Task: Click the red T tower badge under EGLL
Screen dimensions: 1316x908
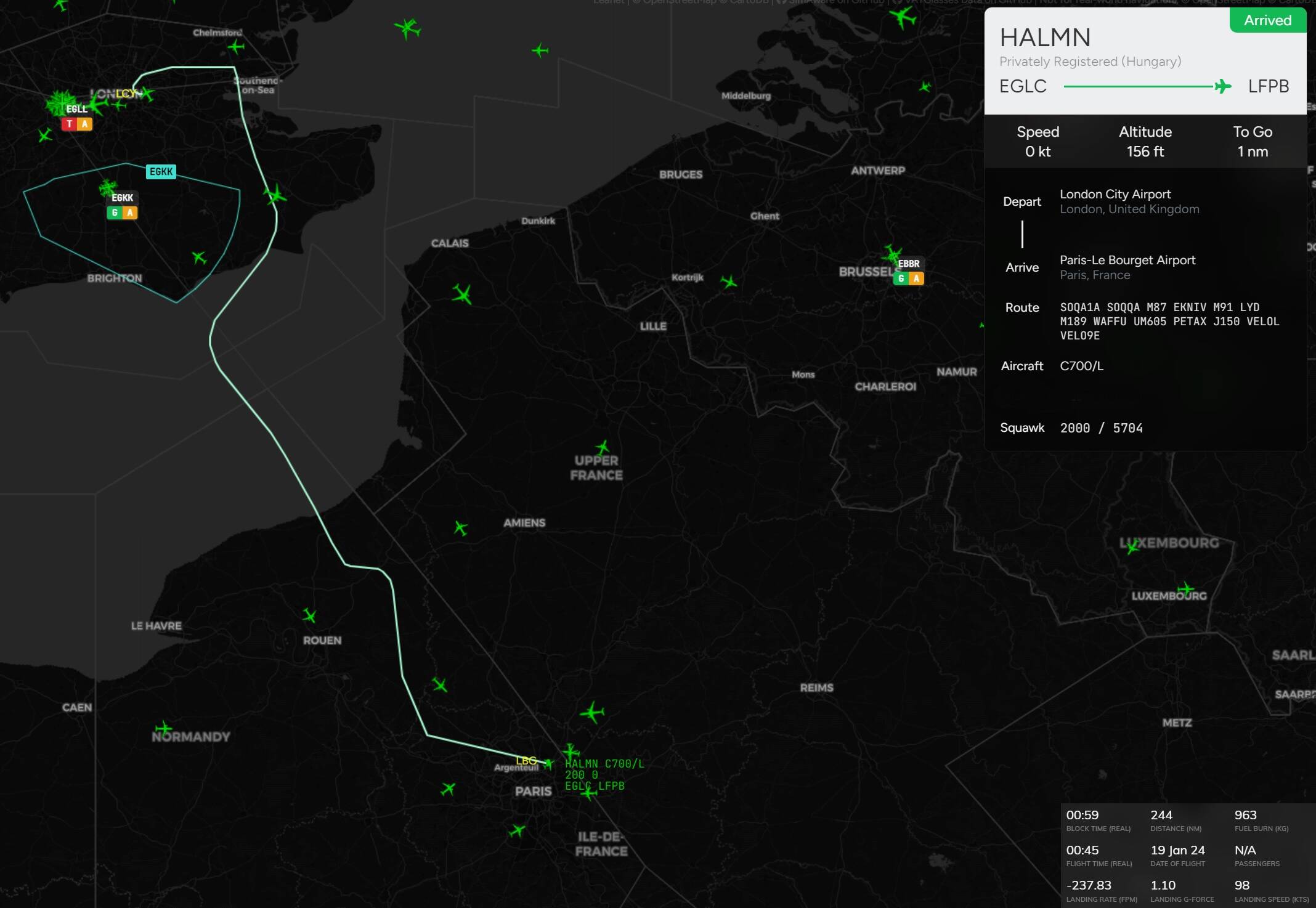Action: tap(69, 124)
